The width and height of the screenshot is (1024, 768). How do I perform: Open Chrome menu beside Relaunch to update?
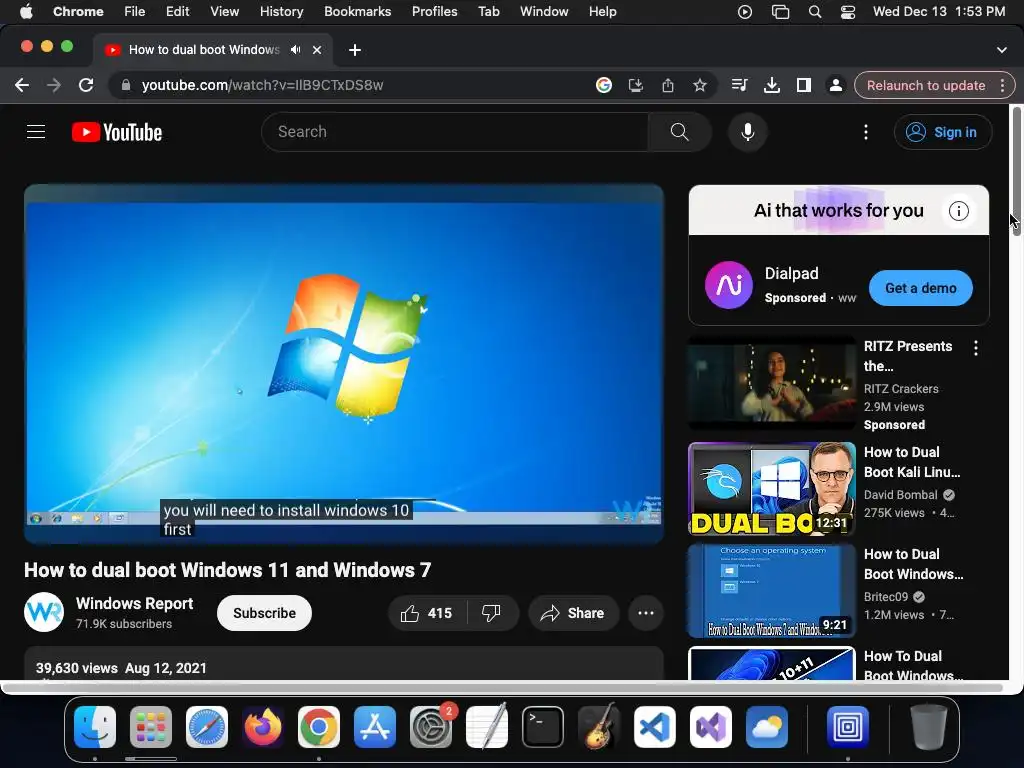[1002, 86]
